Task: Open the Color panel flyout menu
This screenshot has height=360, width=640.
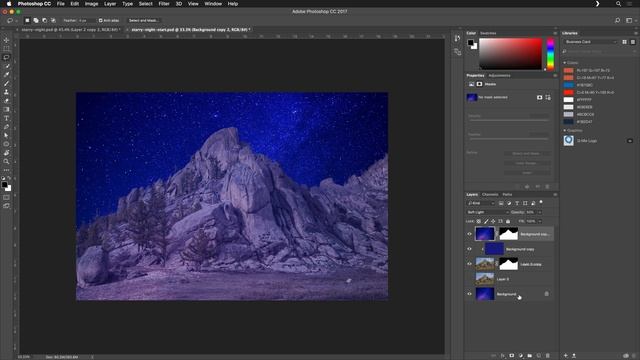Action: (x=555, y=33)
